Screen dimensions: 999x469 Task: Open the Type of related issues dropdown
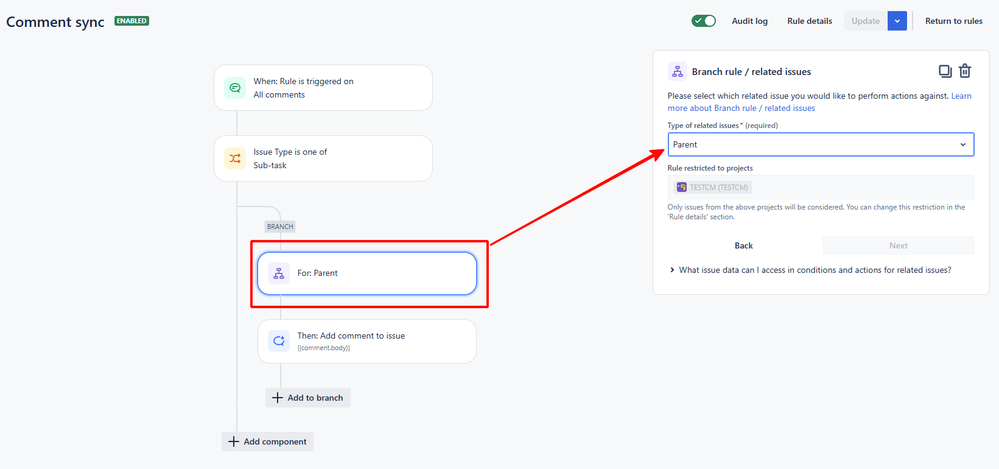point(821,145)
